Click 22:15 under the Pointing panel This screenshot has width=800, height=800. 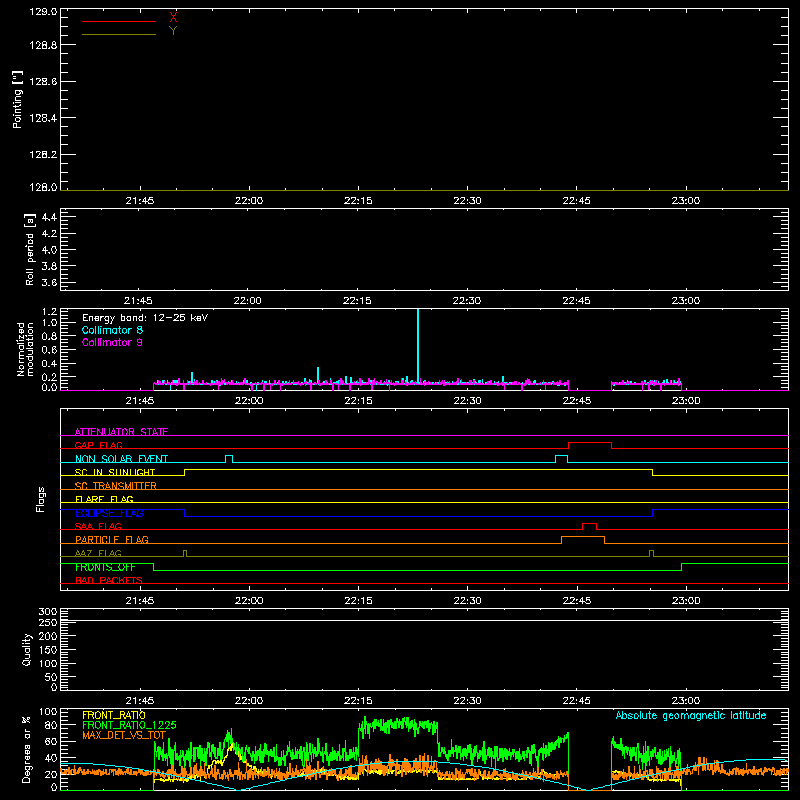[358, 201]
